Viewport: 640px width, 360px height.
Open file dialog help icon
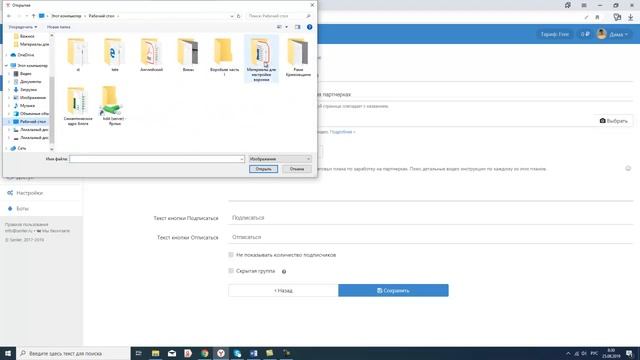point(309,27)
